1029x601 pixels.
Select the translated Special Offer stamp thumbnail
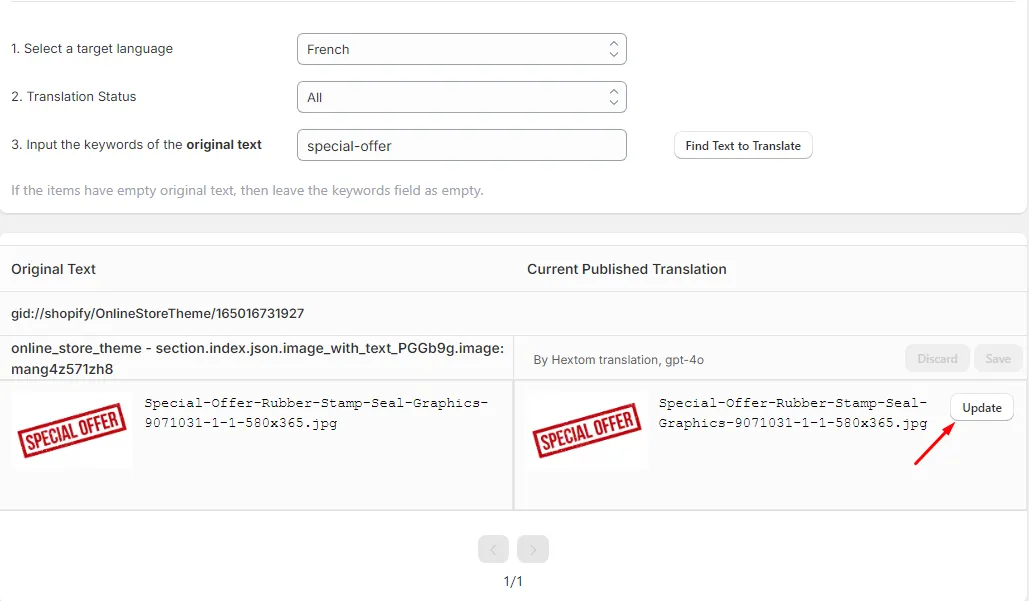coord(587,430)
